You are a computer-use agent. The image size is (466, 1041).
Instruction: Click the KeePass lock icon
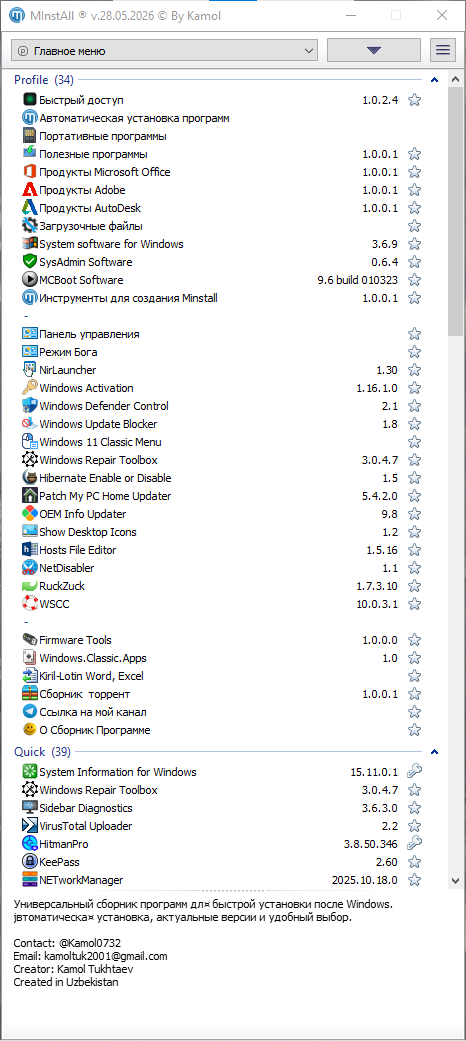click(x=30, y=862)
